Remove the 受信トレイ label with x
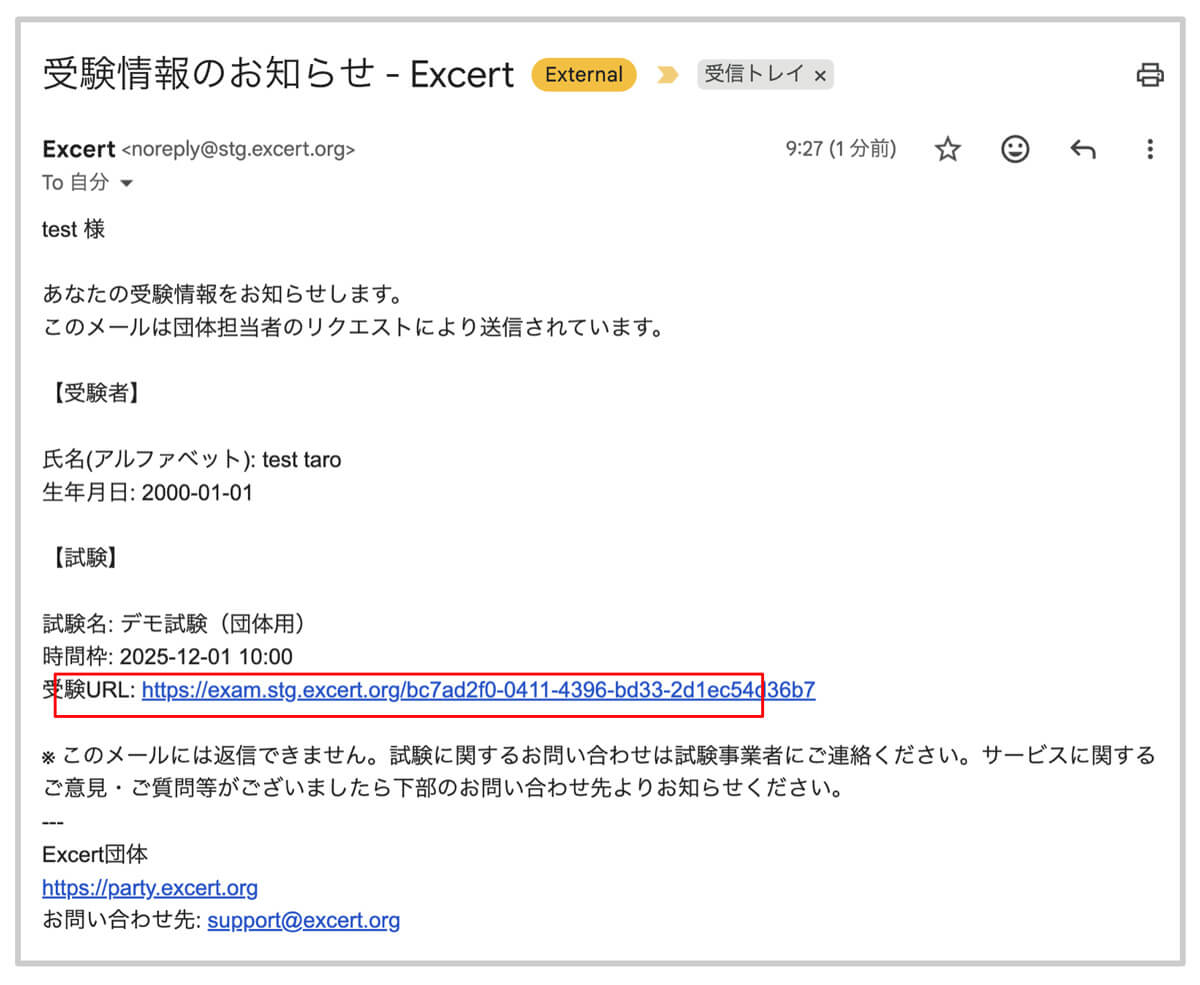The width and height of the screenshot is (1200, 985). [x=820, y=76]
